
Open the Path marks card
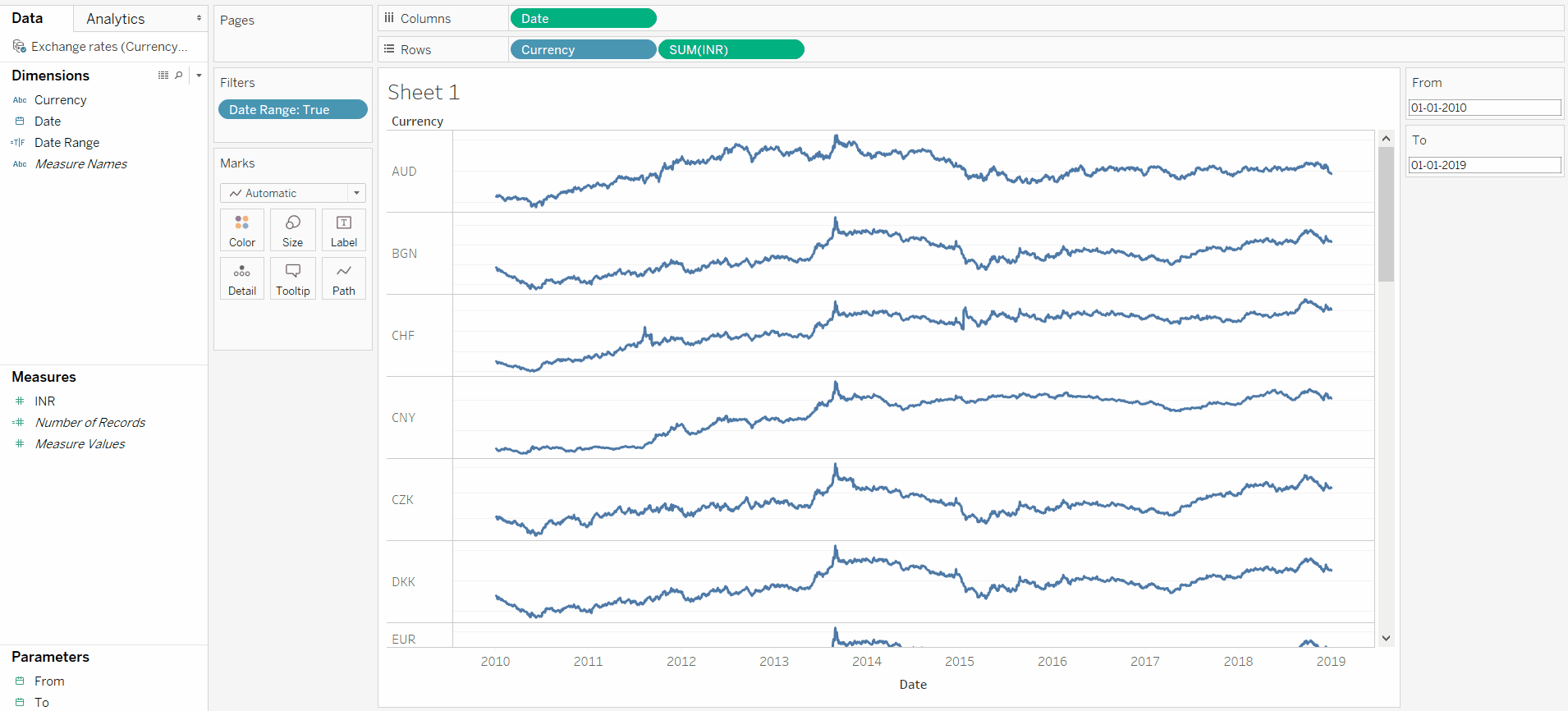coord(344,278)
